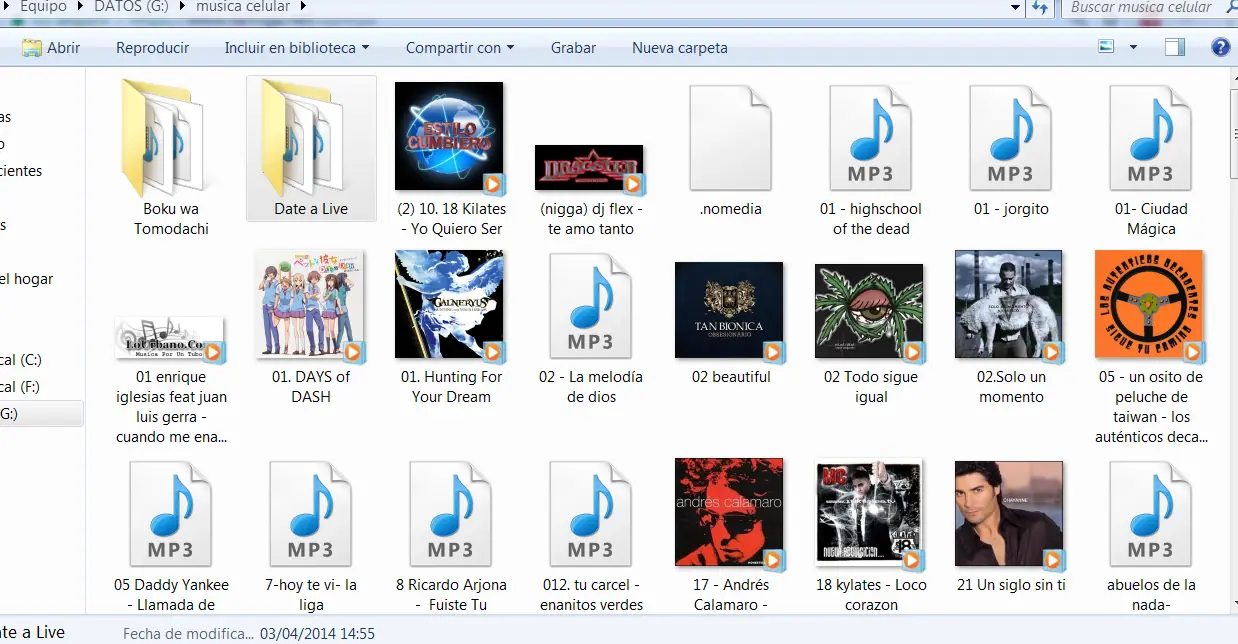Open the Boku wa Tomodachi folder icon
The image size is (1238, 644).
(166, 138)
